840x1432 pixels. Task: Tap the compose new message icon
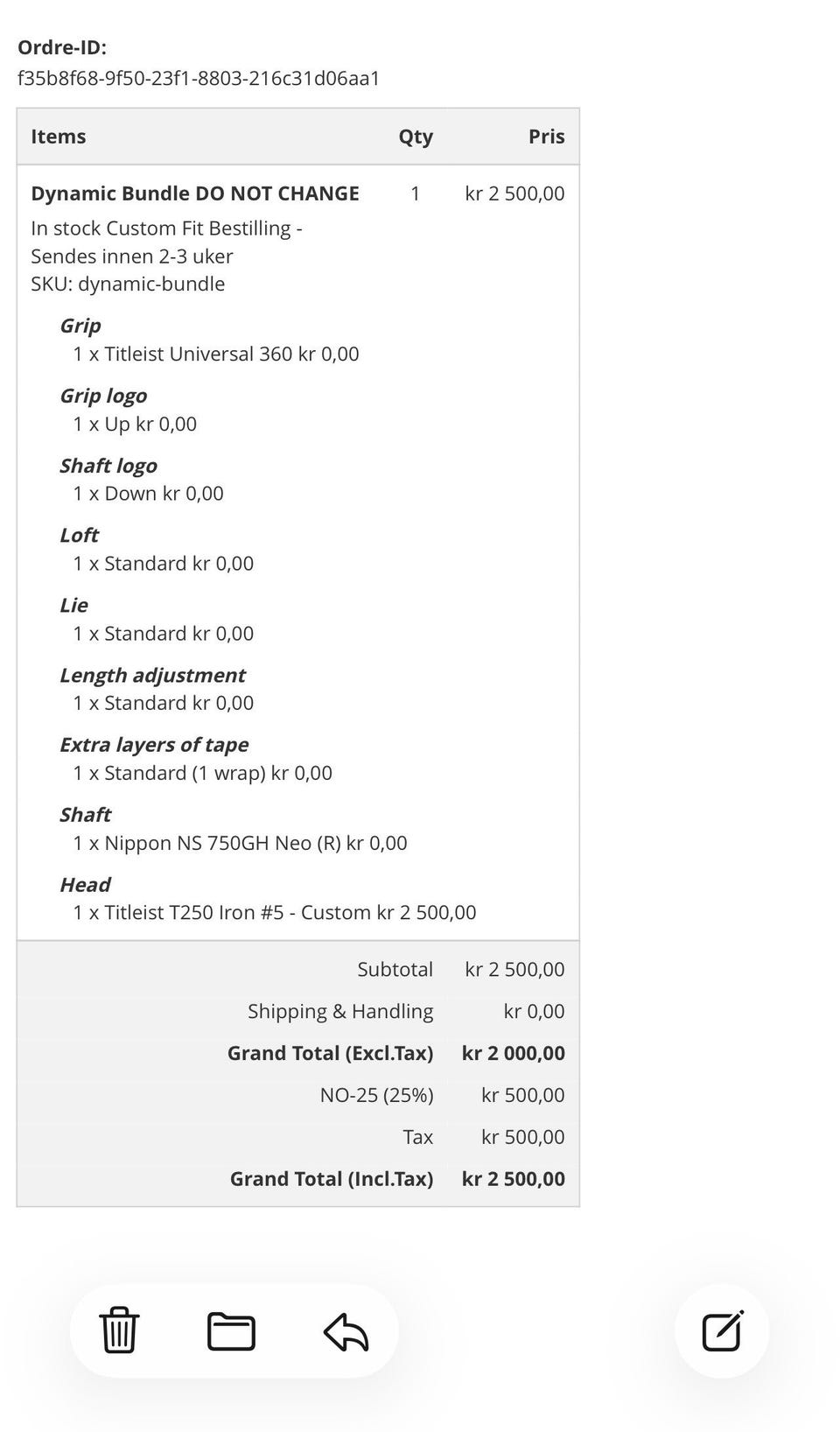723,1331
